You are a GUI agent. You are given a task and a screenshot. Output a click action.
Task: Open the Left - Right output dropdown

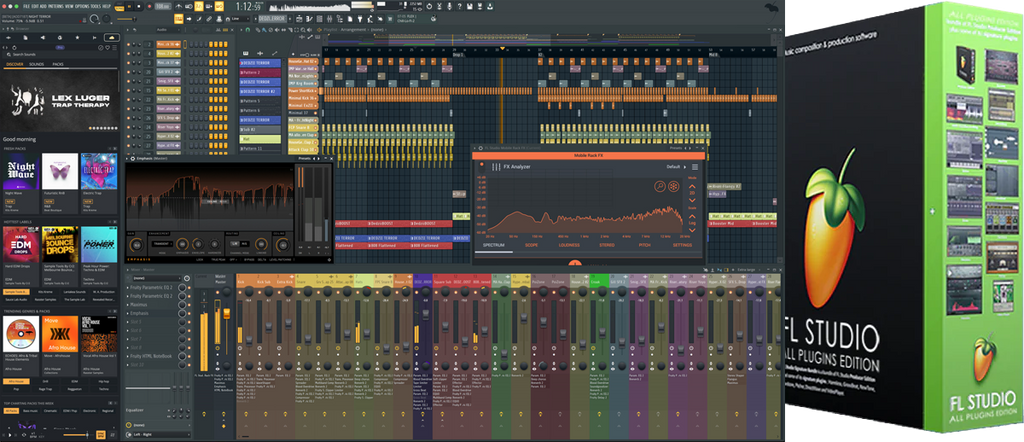tap(155, 435)
